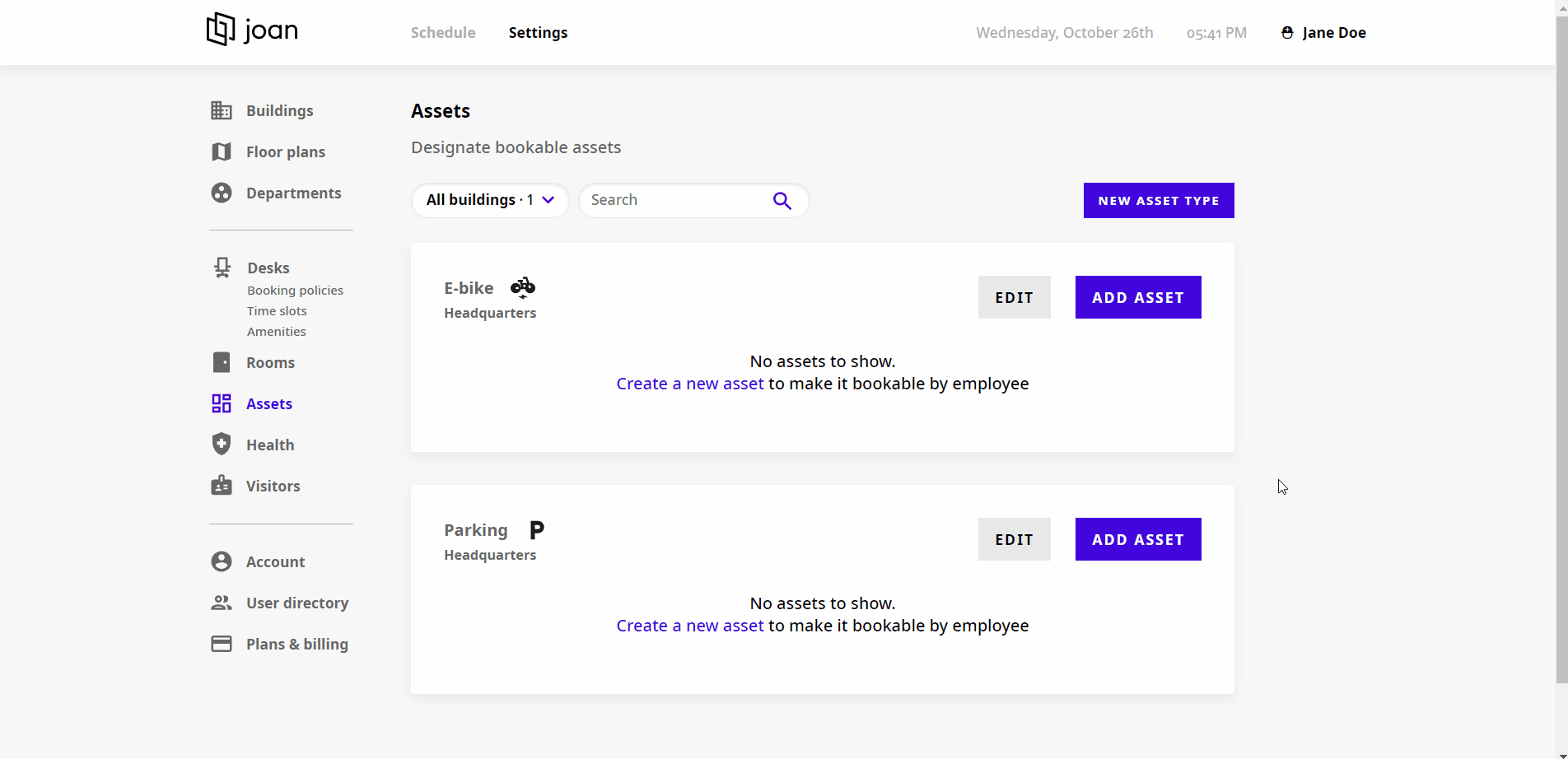The height and width of the screenshot is (759, 1568).
Task: Open Health via the shield icon
Action: (x=221, y=444)
